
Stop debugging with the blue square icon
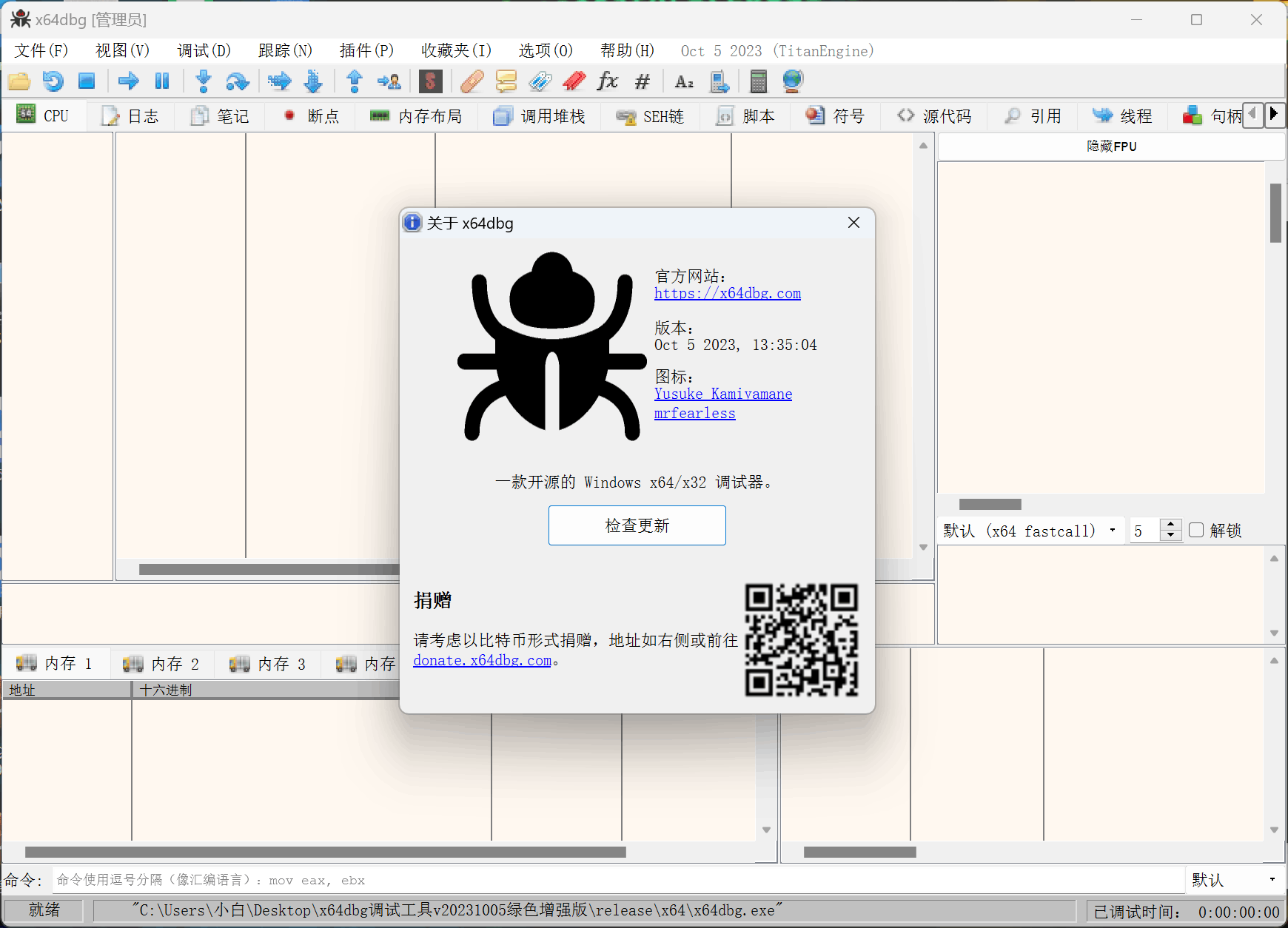coord(87,81)
